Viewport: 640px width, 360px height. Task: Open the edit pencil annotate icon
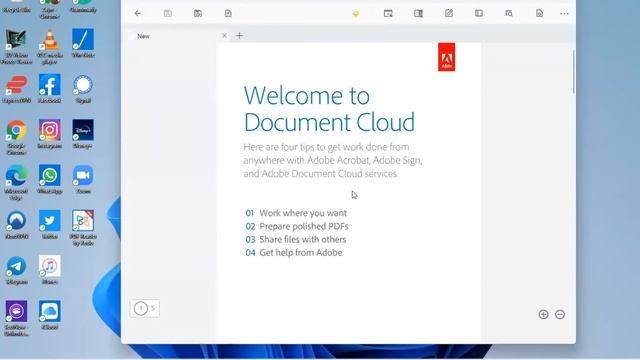[x=449, y=13]
